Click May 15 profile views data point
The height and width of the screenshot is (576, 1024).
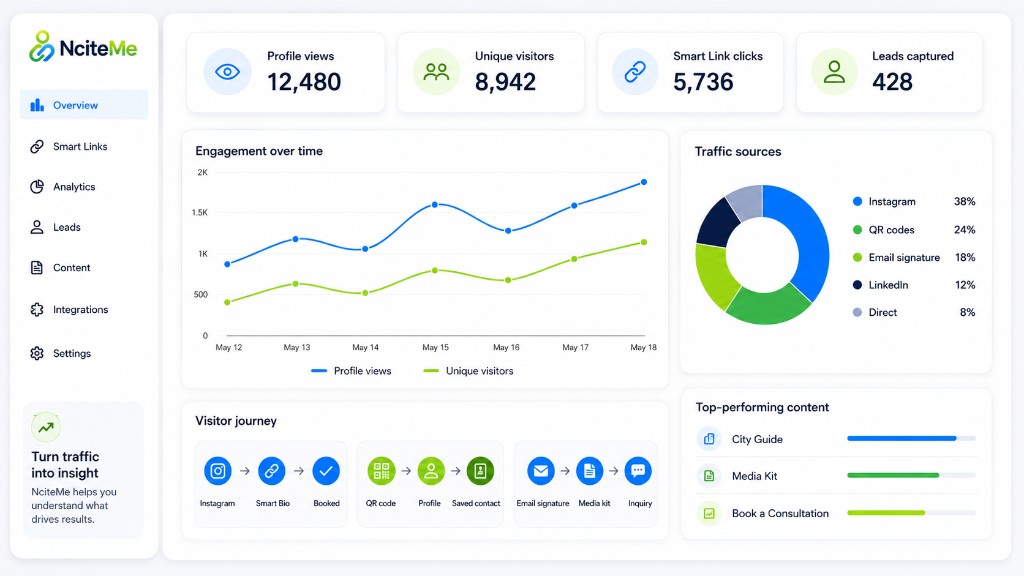tap(435, 204)
